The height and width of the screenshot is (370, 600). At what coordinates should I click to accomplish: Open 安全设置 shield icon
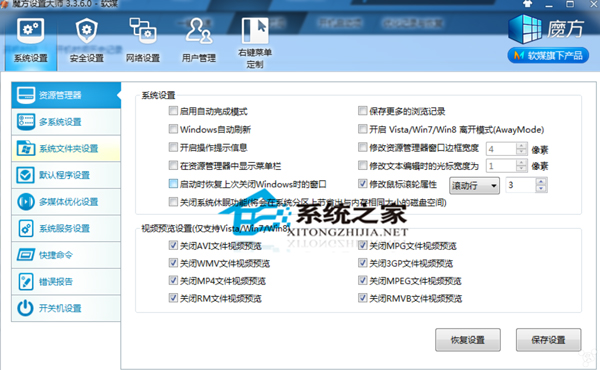click(86, 31)
